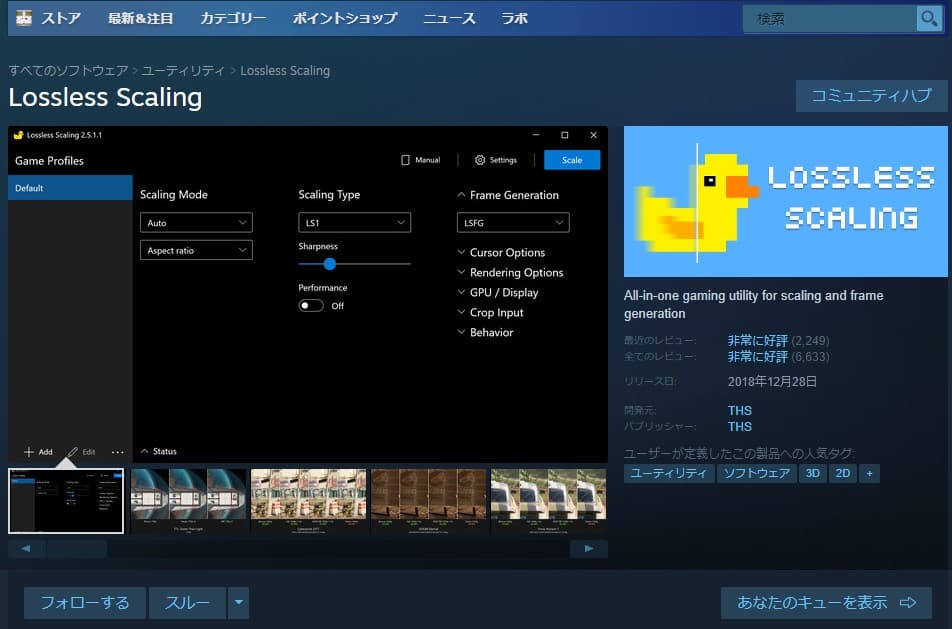Select the Default game profile
This screenshot has width=952, height=629.
(70, 188)
